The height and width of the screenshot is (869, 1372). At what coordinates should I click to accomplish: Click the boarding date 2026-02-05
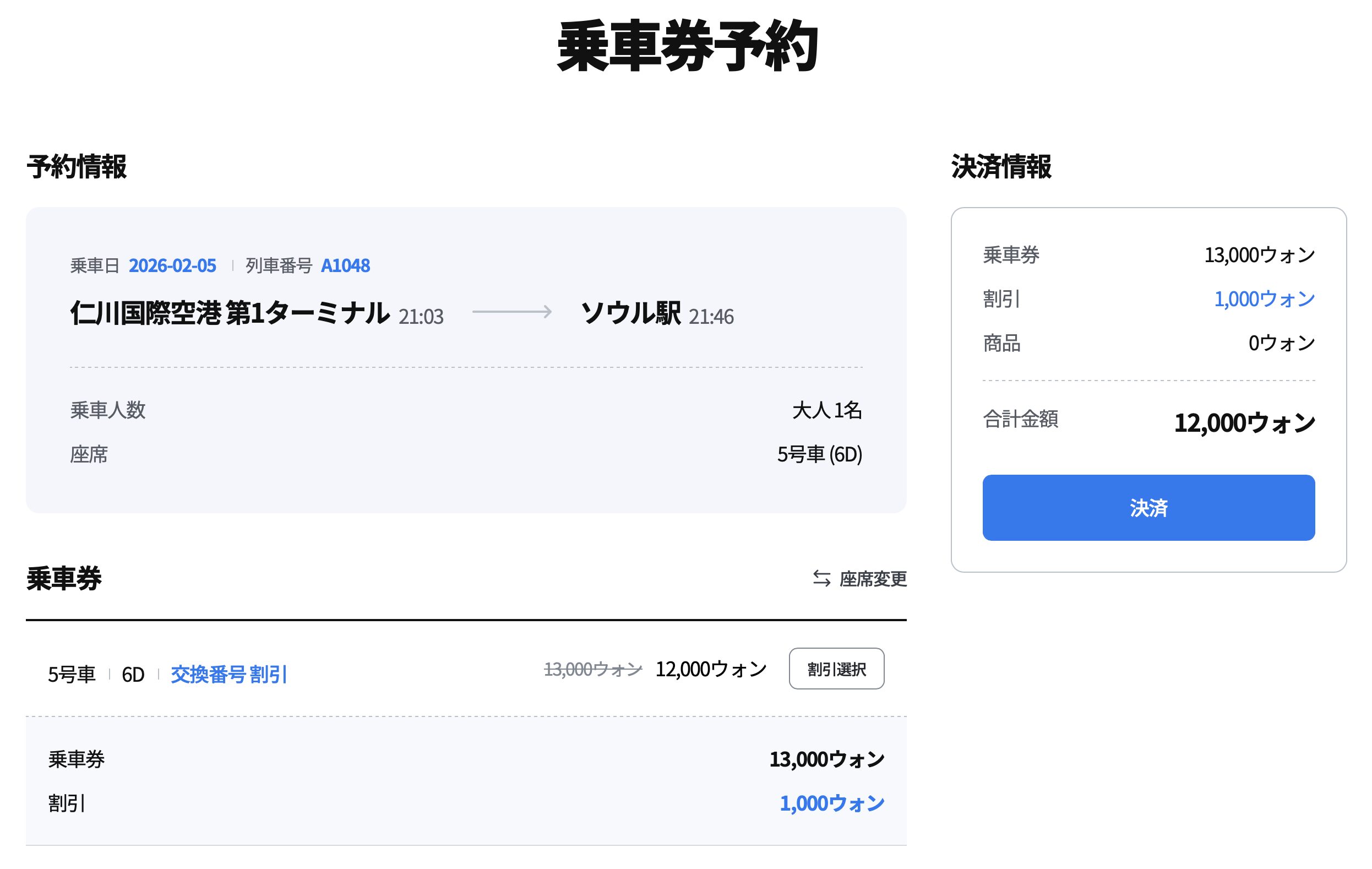click(172, 265)
